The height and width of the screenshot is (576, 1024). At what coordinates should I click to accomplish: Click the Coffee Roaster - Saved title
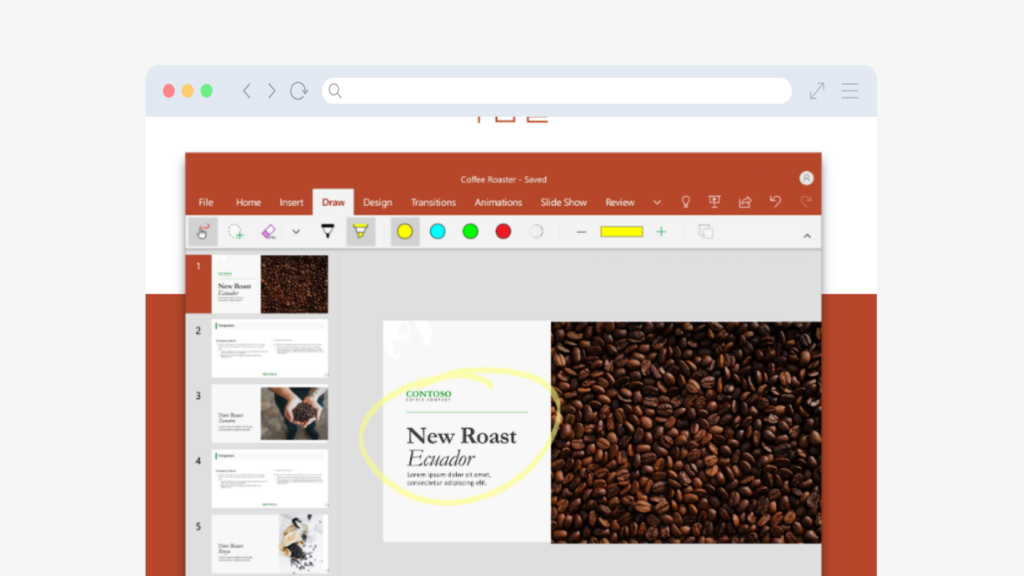504,180
